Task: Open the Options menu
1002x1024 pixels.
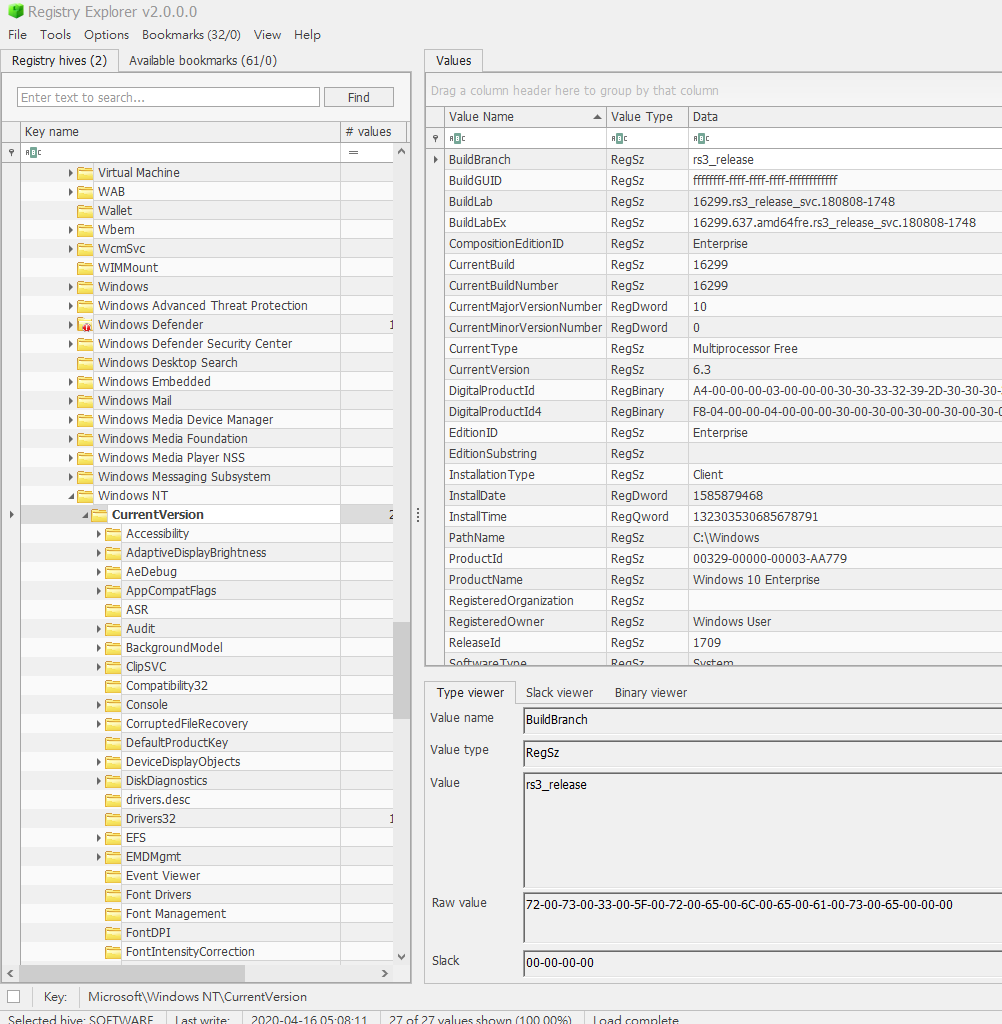Action: (106, 35)
